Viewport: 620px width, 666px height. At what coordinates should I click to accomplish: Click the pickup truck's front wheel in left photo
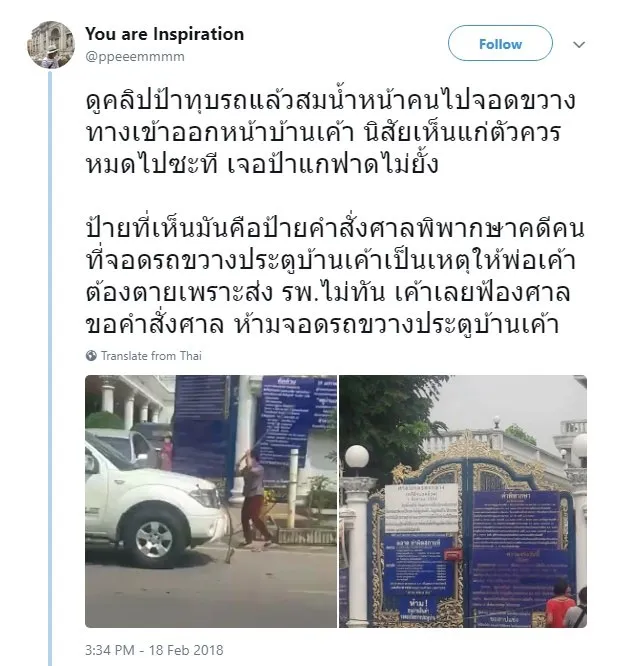(154, 539)
